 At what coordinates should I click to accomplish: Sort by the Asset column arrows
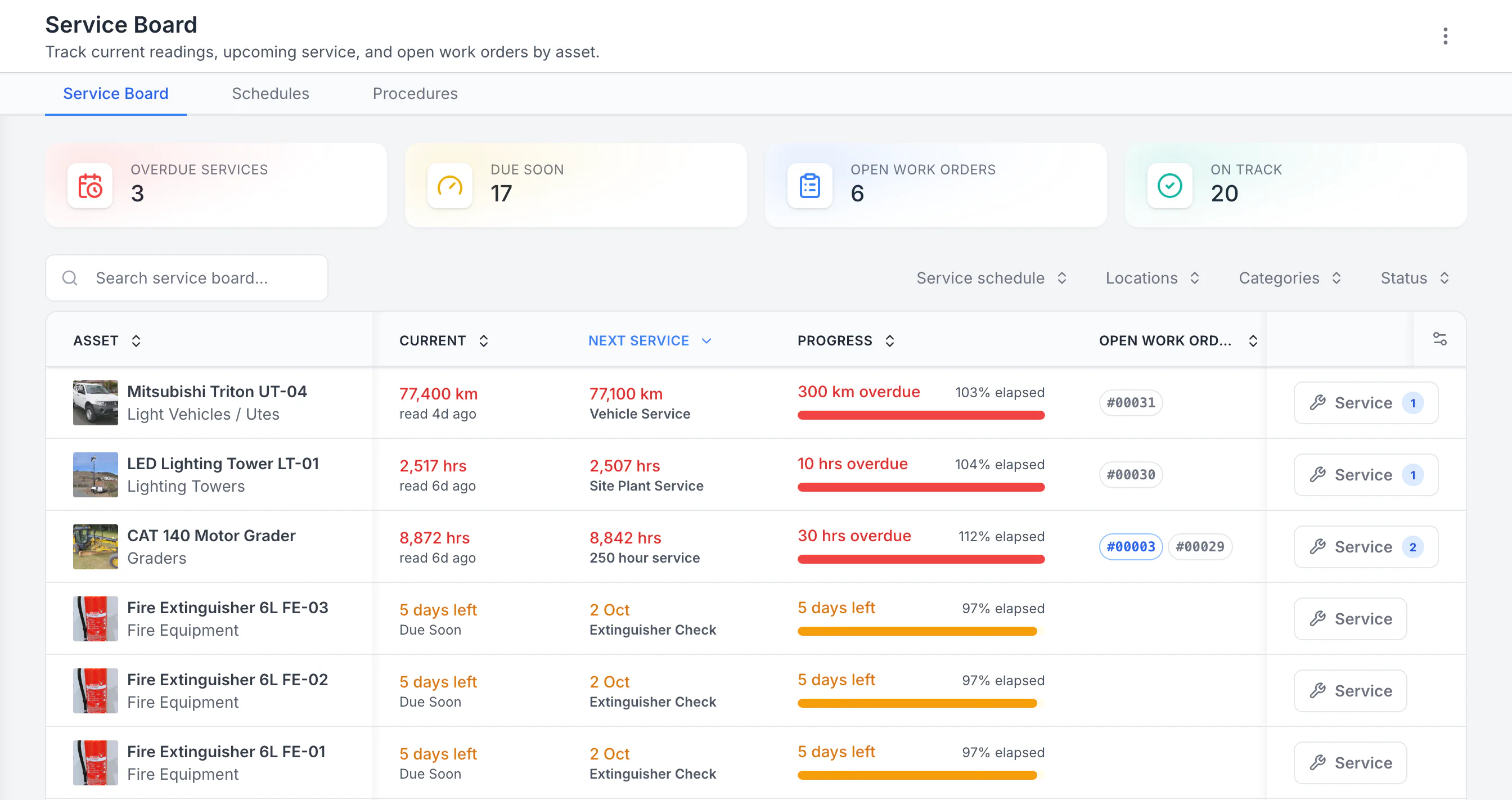pyautogui.click(x=136, y=341)
